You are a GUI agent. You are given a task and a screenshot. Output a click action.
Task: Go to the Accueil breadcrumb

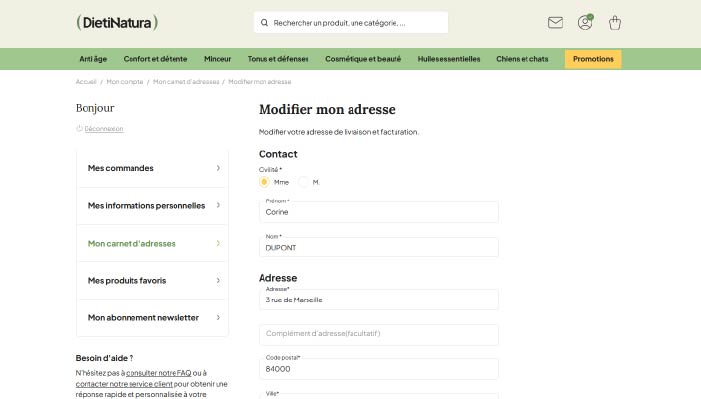coord(86,82)
